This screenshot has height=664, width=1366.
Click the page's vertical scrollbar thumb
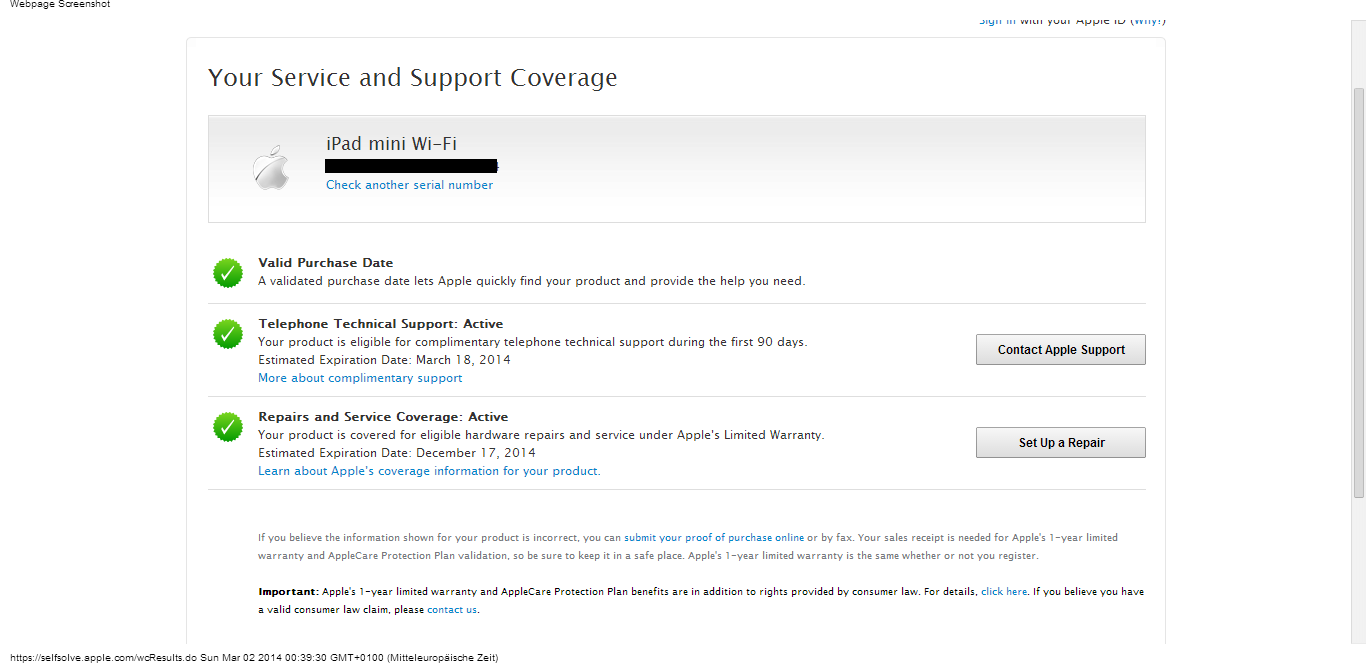pyautogui.click(x=1358, y=290)
